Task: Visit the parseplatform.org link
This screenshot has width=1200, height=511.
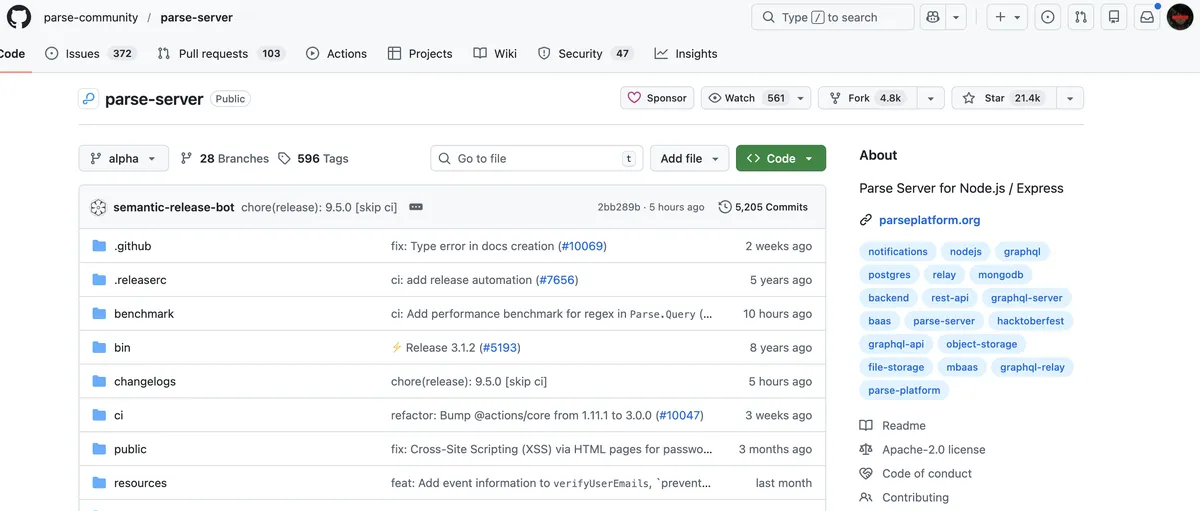Action: tap(929, 220)
